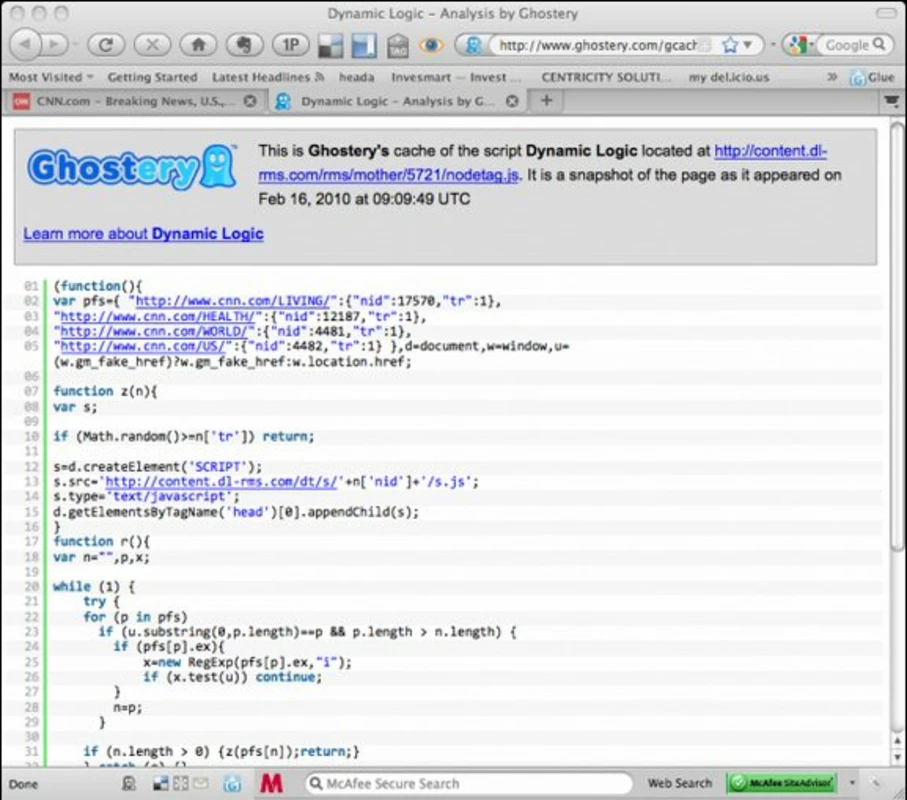Focus the McAfee Secure Search field
Image resolution: width=907 pixels, height=800 pixels.
(x=470, y=783)
